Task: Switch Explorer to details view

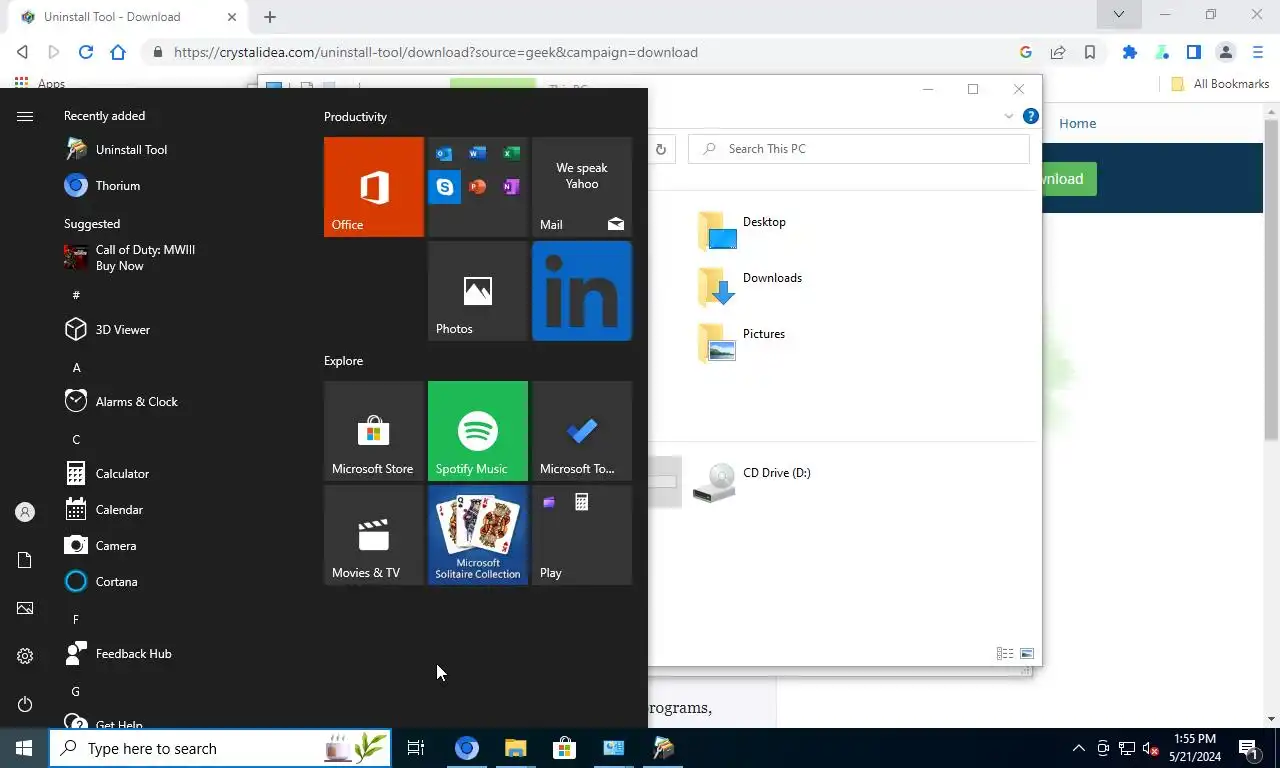Action: pos(1005,654)
